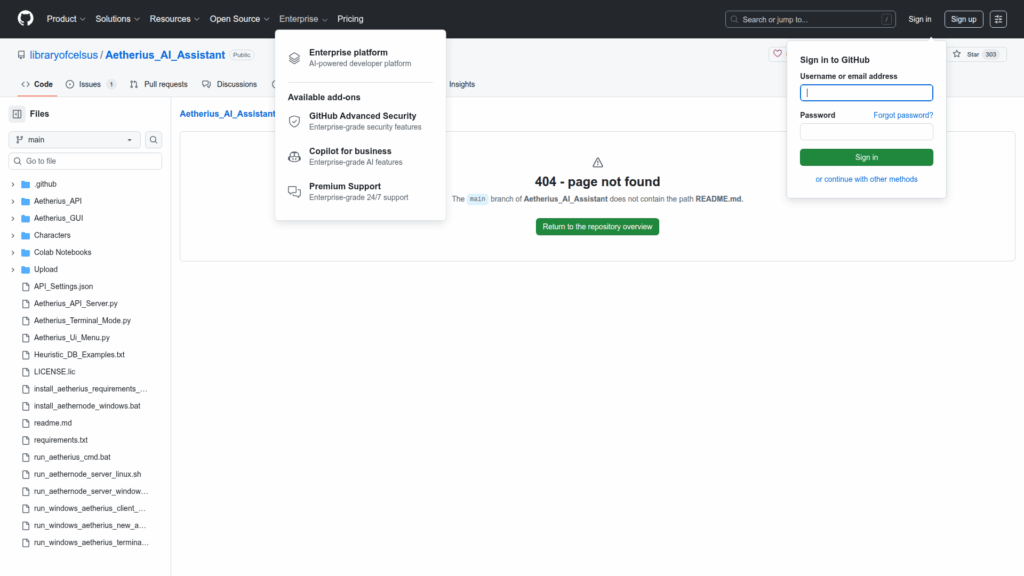
Task: Open the GitHub home logo
Action: (25, 18)
